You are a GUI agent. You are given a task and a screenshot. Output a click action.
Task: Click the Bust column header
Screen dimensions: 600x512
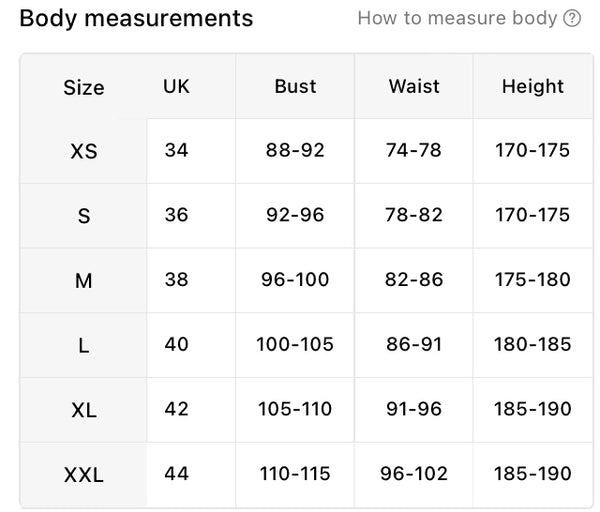pyautogui.click(x=295, y=86)
